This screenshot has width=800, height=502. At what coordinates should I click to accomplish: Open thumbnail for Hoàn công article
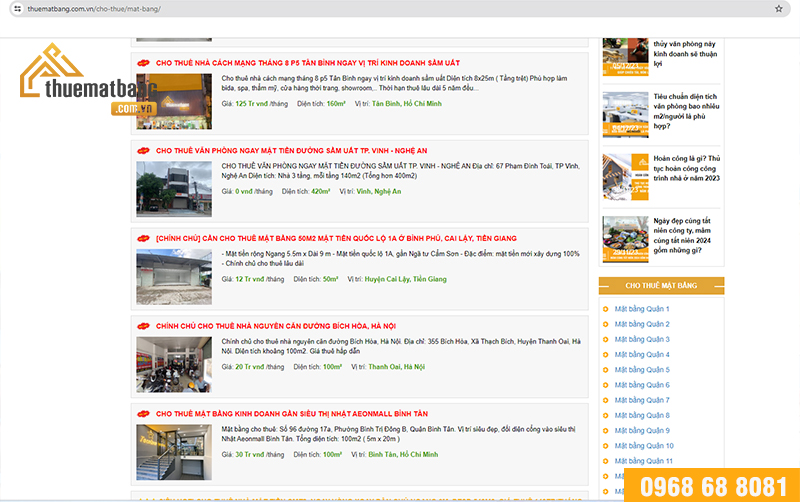pyautogui.click(x=626, y=177)
